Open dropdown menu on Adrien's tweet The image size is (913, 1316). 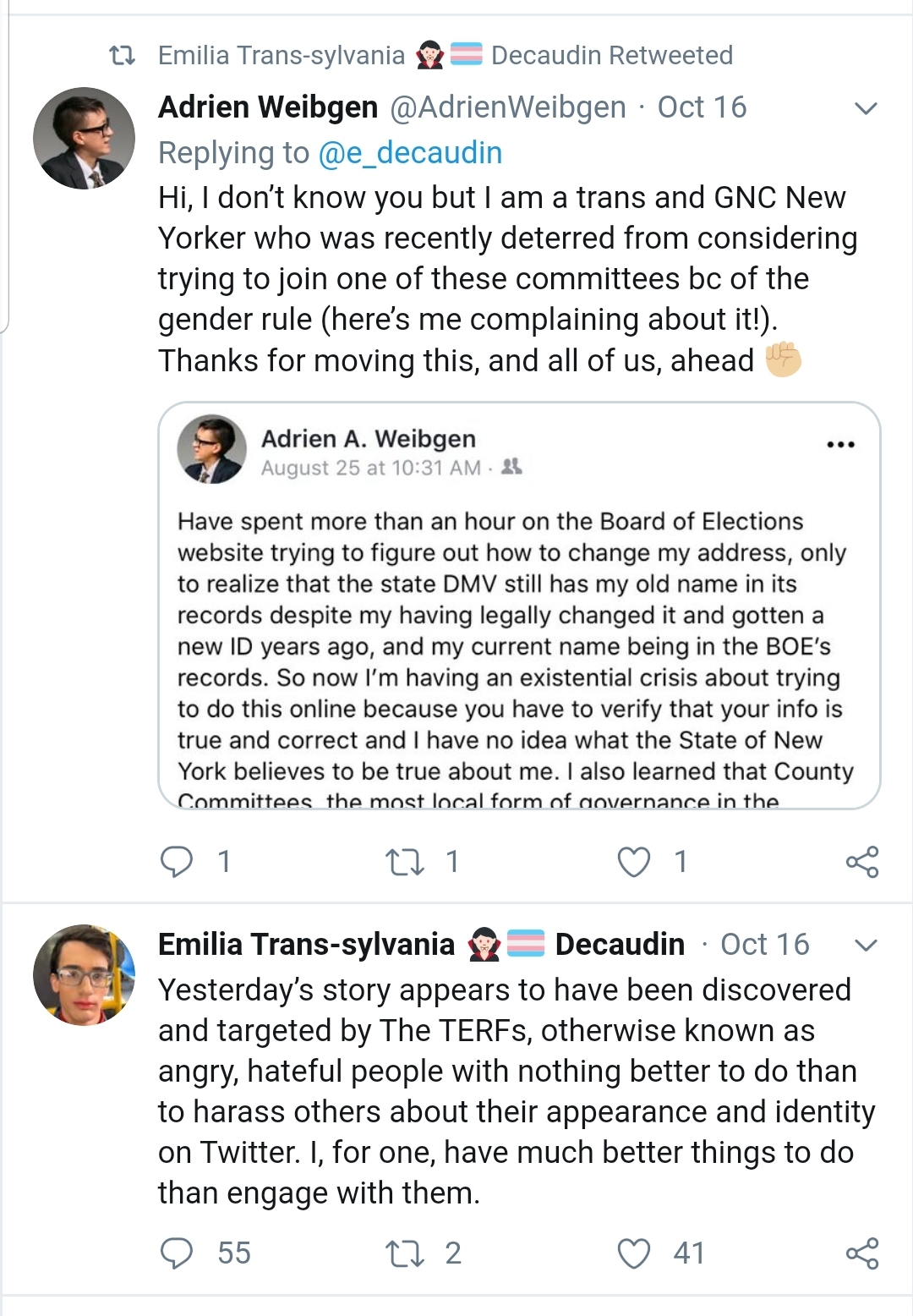click(866, 108)
